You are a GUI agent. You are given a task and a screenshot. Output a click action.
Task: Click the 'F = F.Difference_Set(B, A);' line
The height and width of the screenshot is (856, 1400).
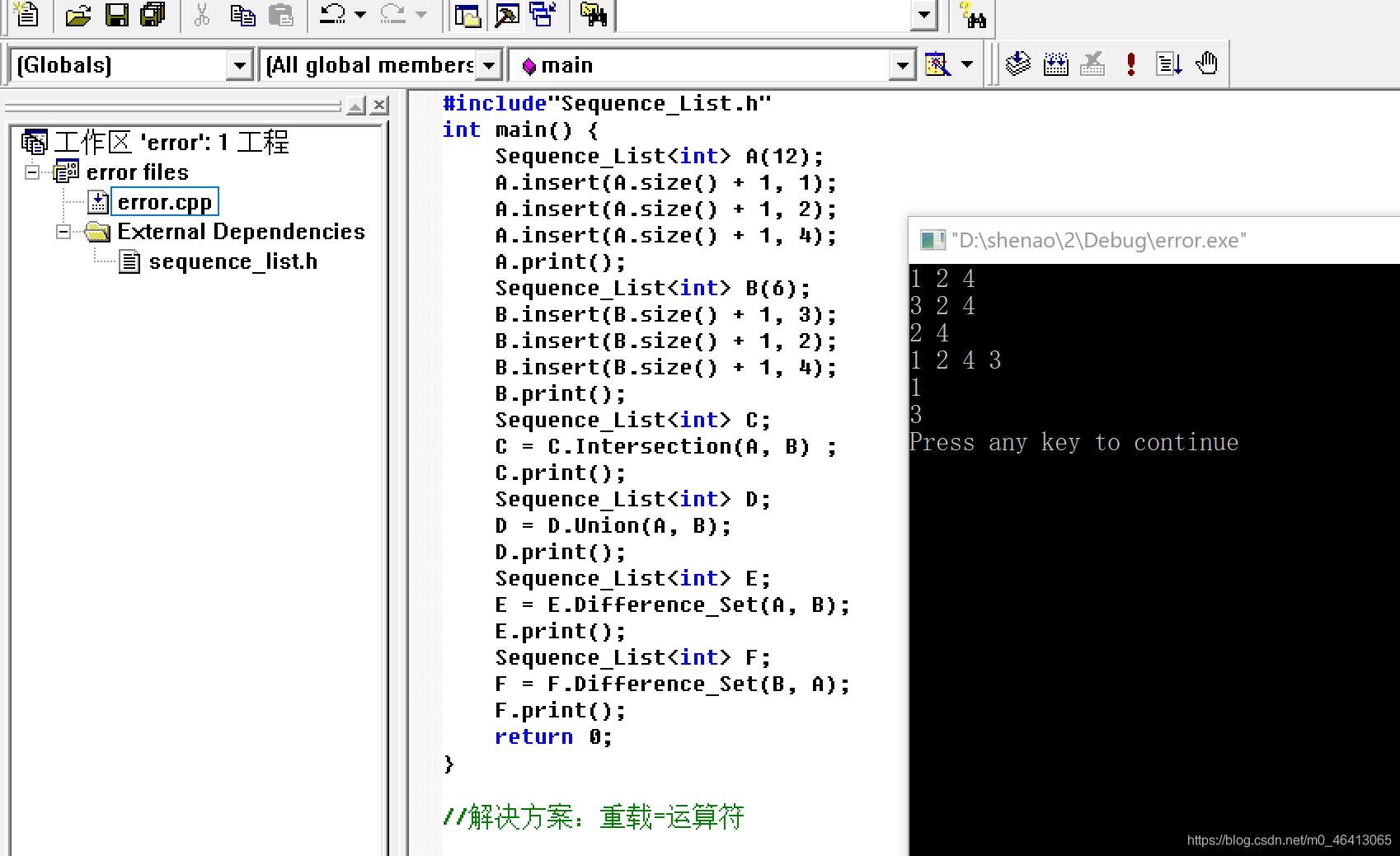click(x=672, y=684)
